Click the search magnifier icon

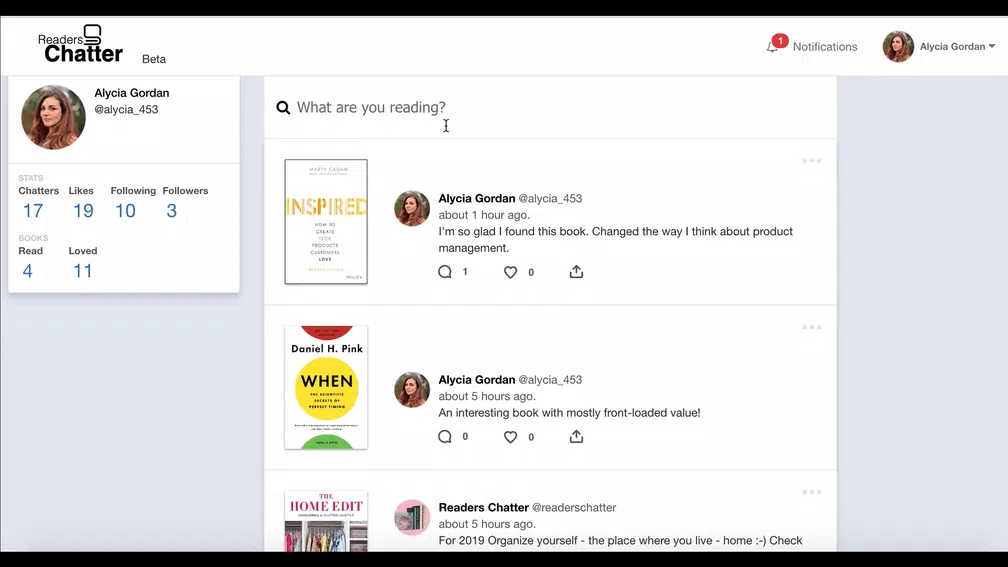(x=283, y=107)
